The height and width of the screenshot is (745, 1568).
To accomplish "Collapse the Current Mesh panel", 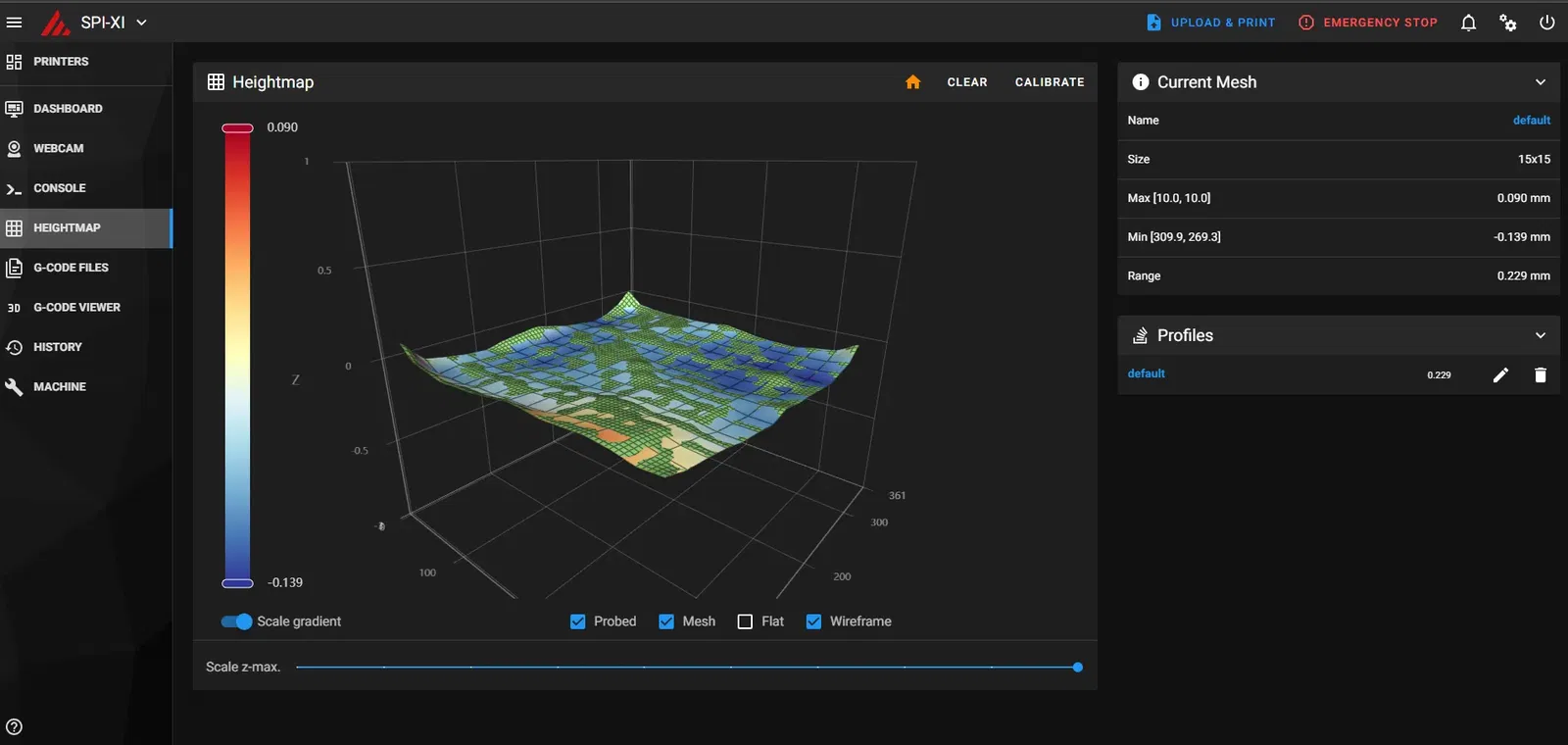I will pos(1540,82).
